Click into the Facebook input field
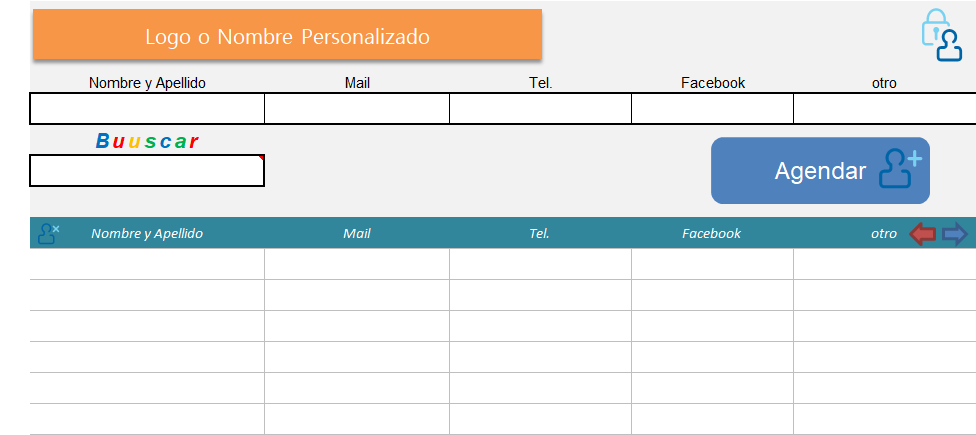The image size is (976, 435). tap(712, 108)
